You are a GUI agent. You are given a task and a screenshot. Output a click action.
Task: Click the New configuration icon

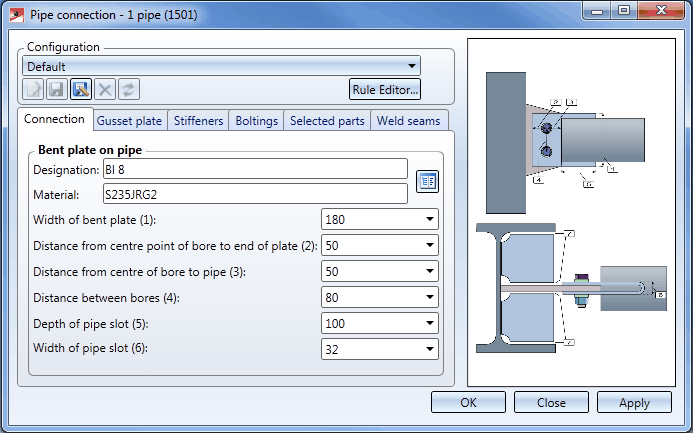pyautogui.click(x=33, y=89)
